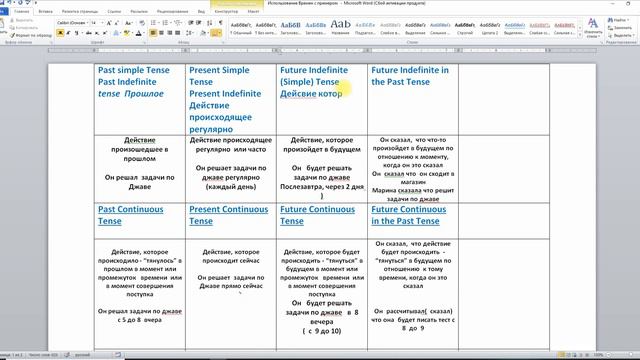
Task: Toggle strikethrough text formatting
Action: (x=88, y=33)
